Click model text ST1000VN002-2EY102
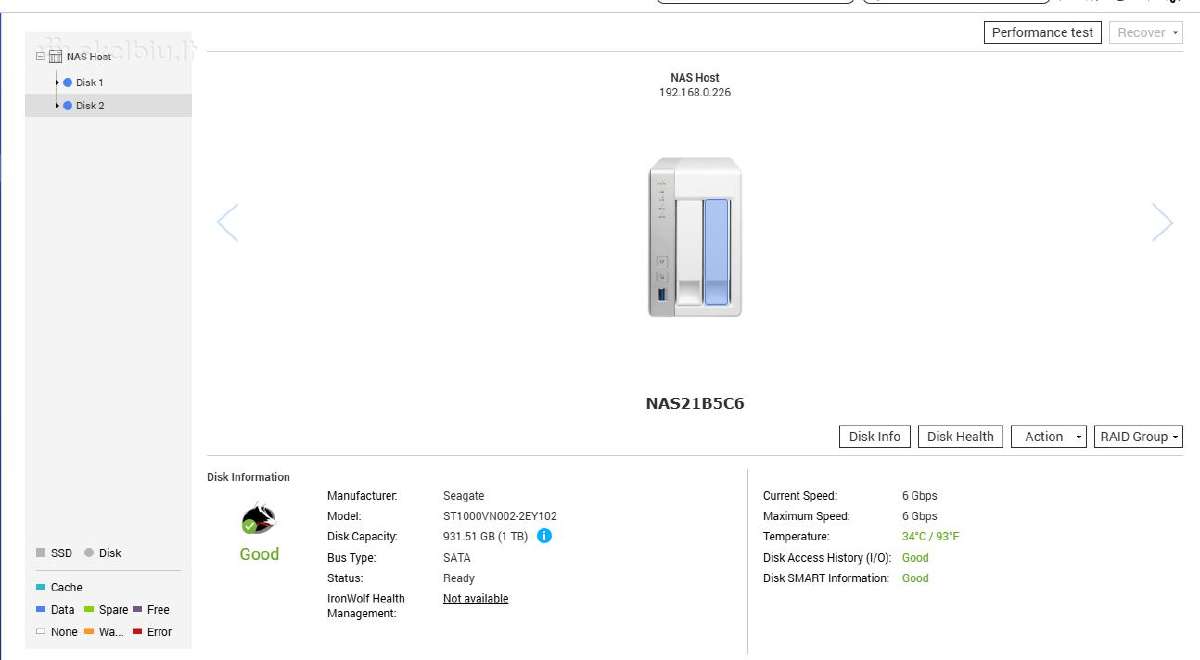This screenshot has width=1200, height=660. (500, 516)
